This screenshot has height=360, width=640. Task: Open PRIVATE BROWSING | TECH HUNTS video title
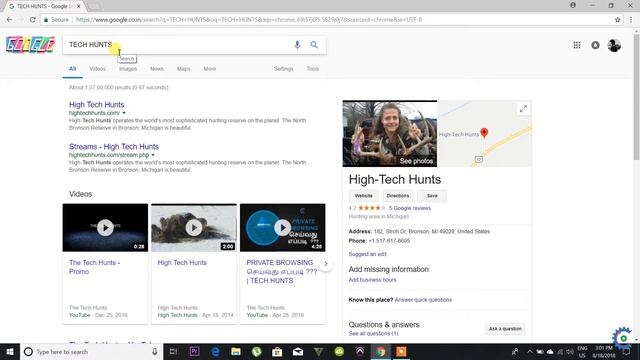click(x=282, y=271)
